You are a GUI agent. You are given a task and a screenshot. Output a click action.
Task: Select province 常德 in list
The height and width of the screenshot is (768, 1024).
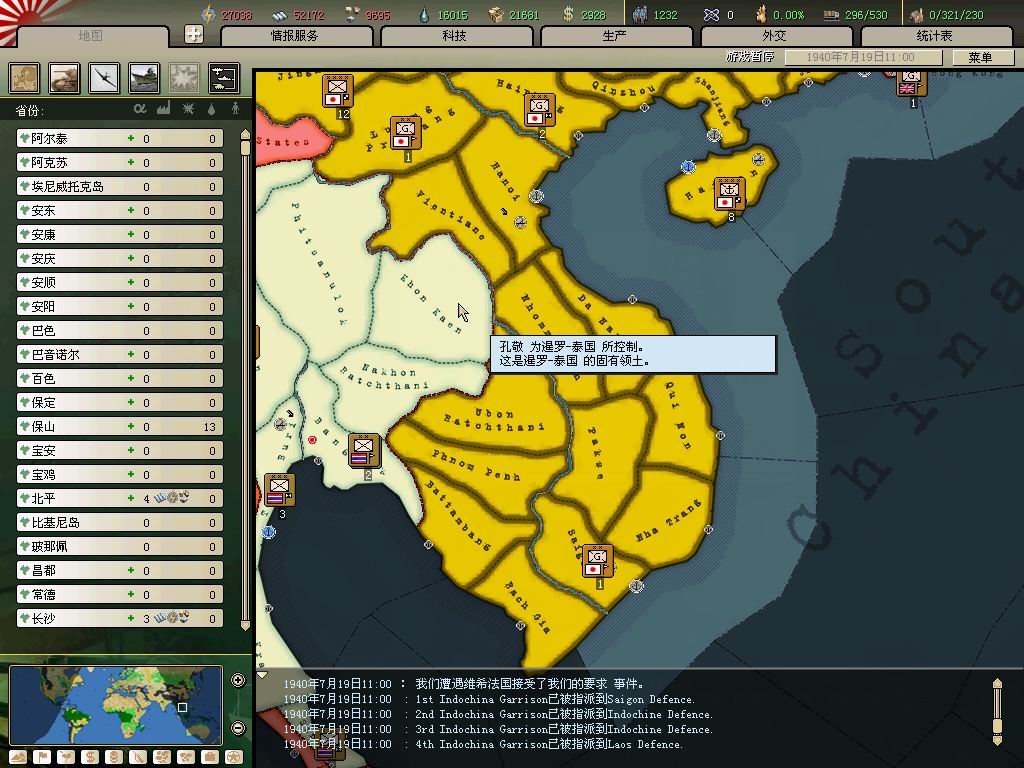120,594
